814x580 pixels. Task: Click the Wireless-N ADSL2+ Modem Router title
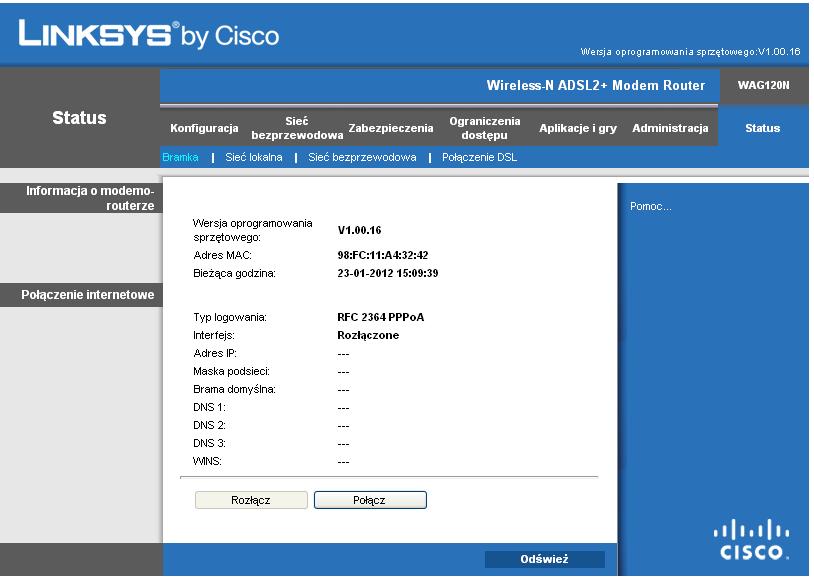tap(595, 85)
